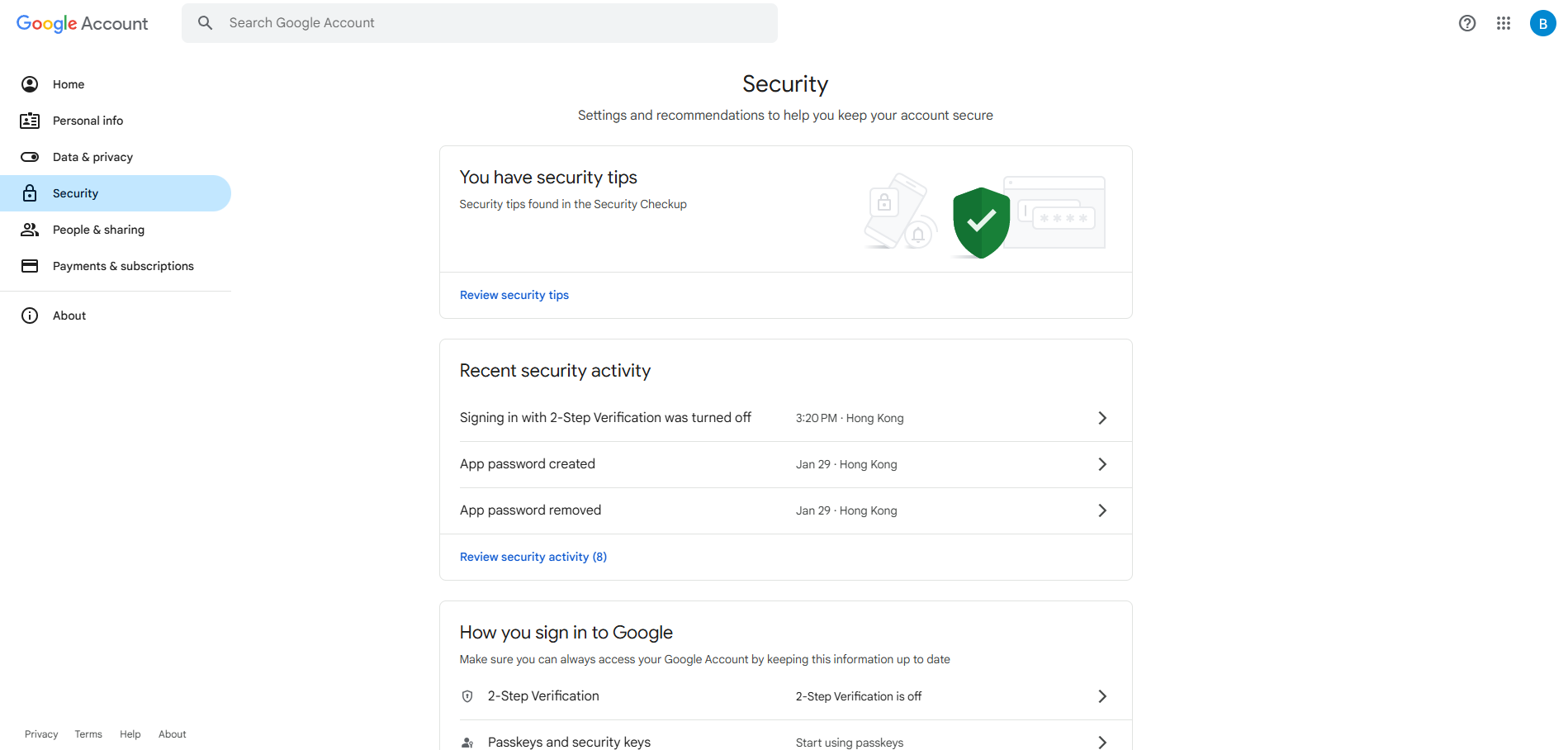Screen dimensions: 1568x750
Task: Click the Payments & subscriptions card icon
Action: pos(30,266)
